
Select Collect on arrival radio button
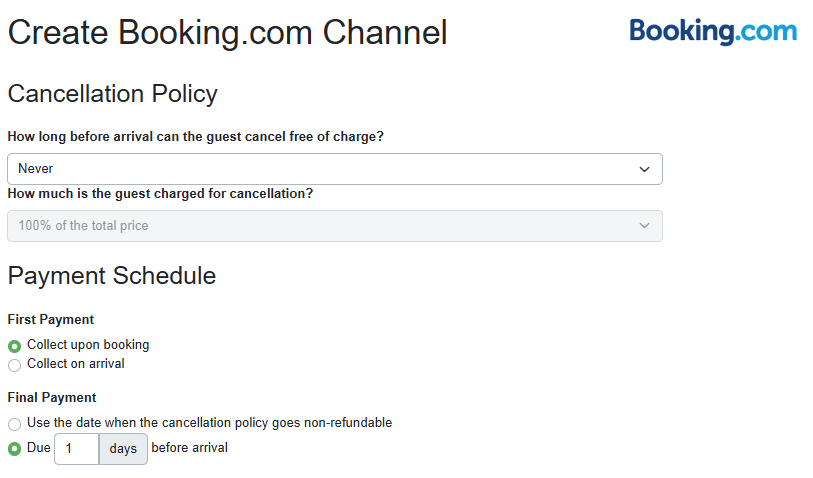pyautogui.click(x=15, y=365)
